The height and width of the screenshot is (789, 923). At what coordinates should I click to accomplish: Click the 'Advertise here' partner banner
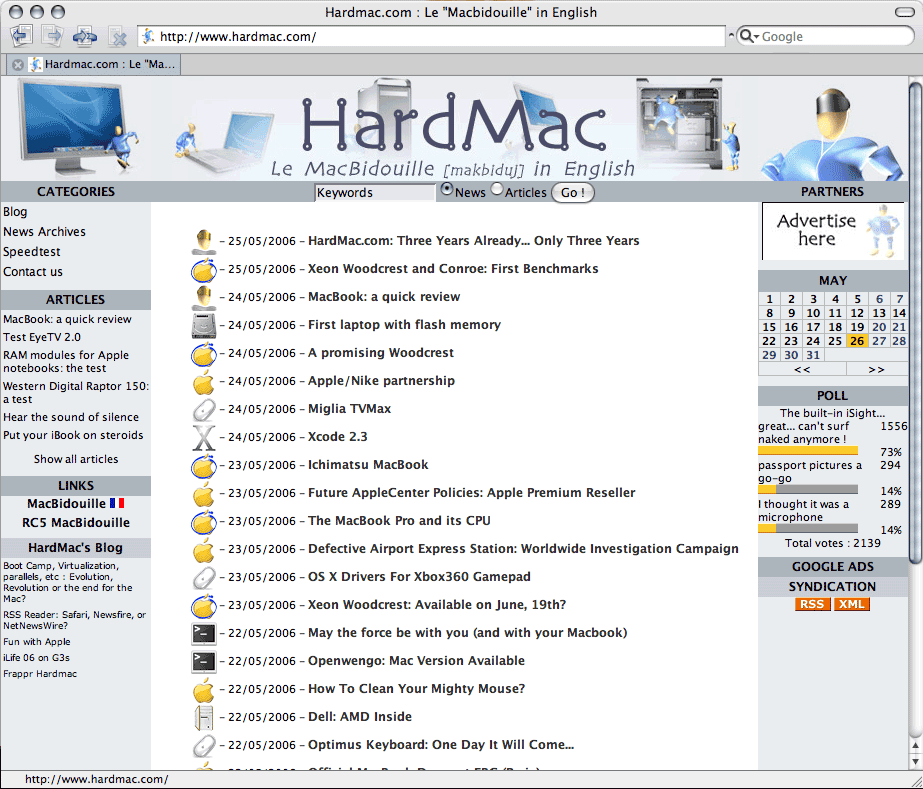coord(833,231)
